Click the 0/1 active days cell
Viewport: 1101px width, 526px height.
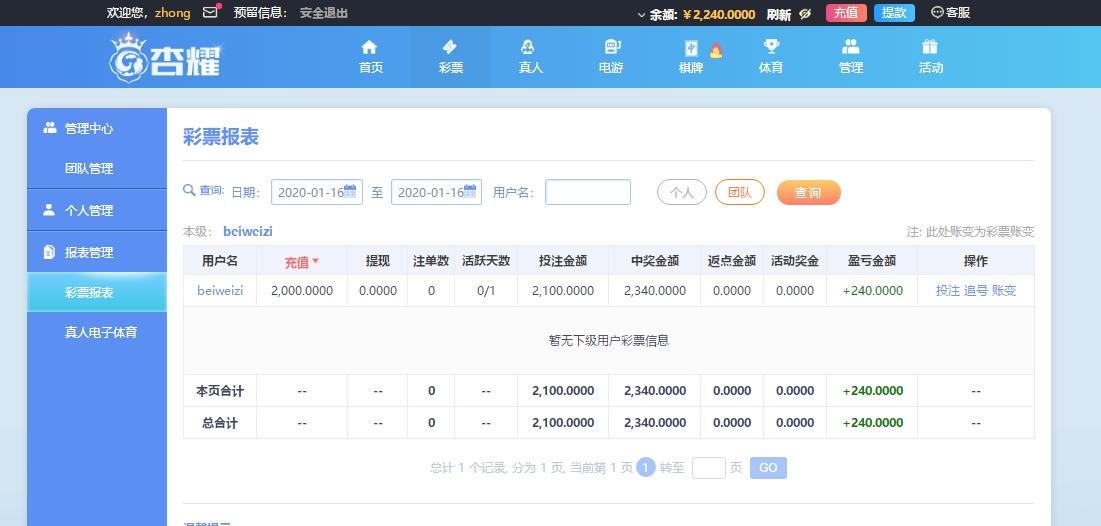pos(486,290)
